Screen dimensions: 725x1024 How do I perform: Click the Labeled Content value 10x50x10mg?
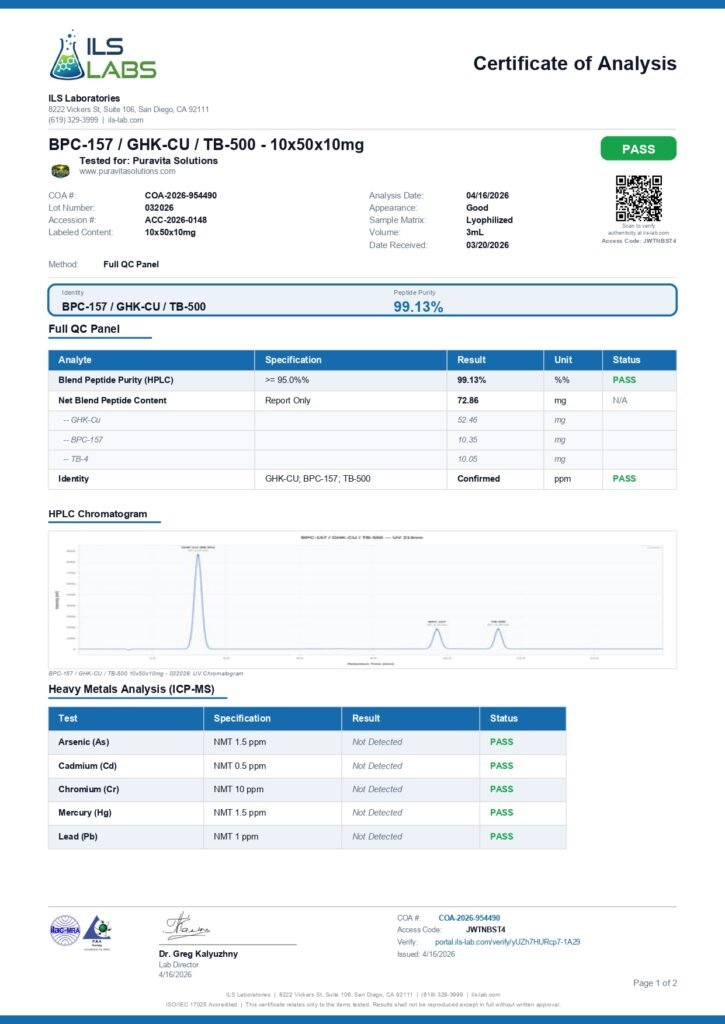170,232
